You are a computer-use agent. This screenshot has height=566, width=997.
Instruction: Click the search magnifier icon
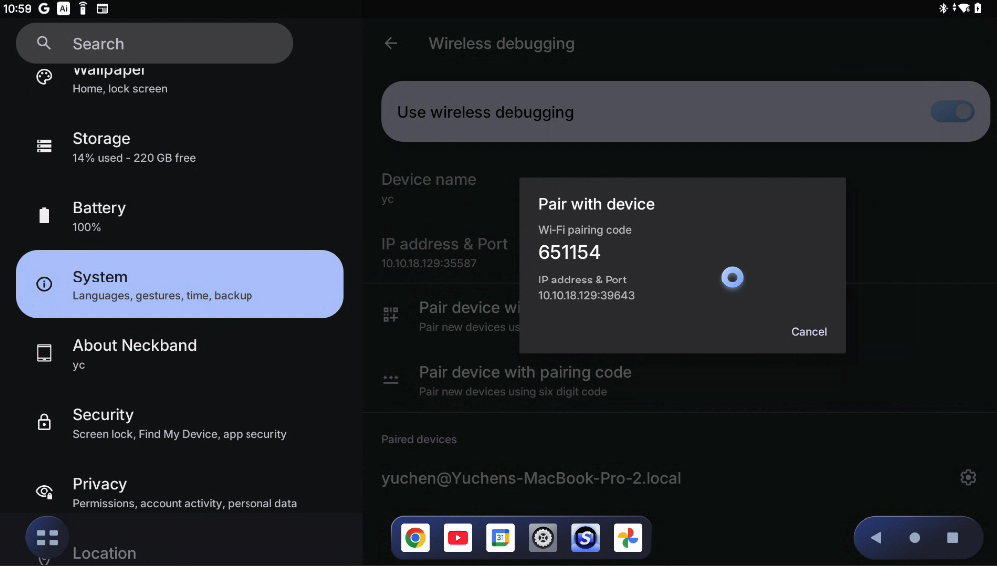pos(44,43)
